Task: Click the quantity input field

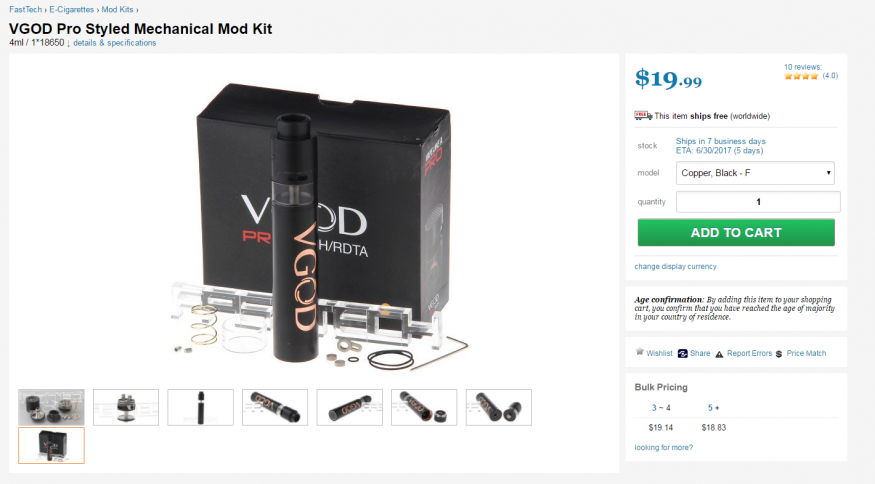Action: [x=758, y=202]
